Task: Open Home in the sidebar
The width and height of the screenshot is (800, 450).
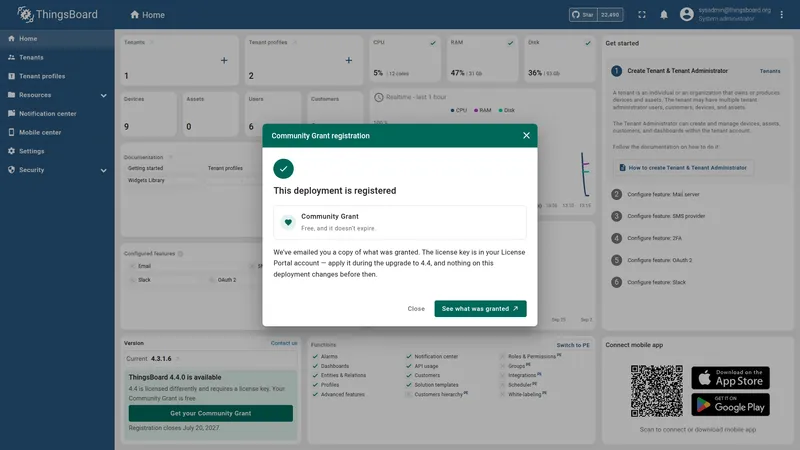Action: click(57, 39)
